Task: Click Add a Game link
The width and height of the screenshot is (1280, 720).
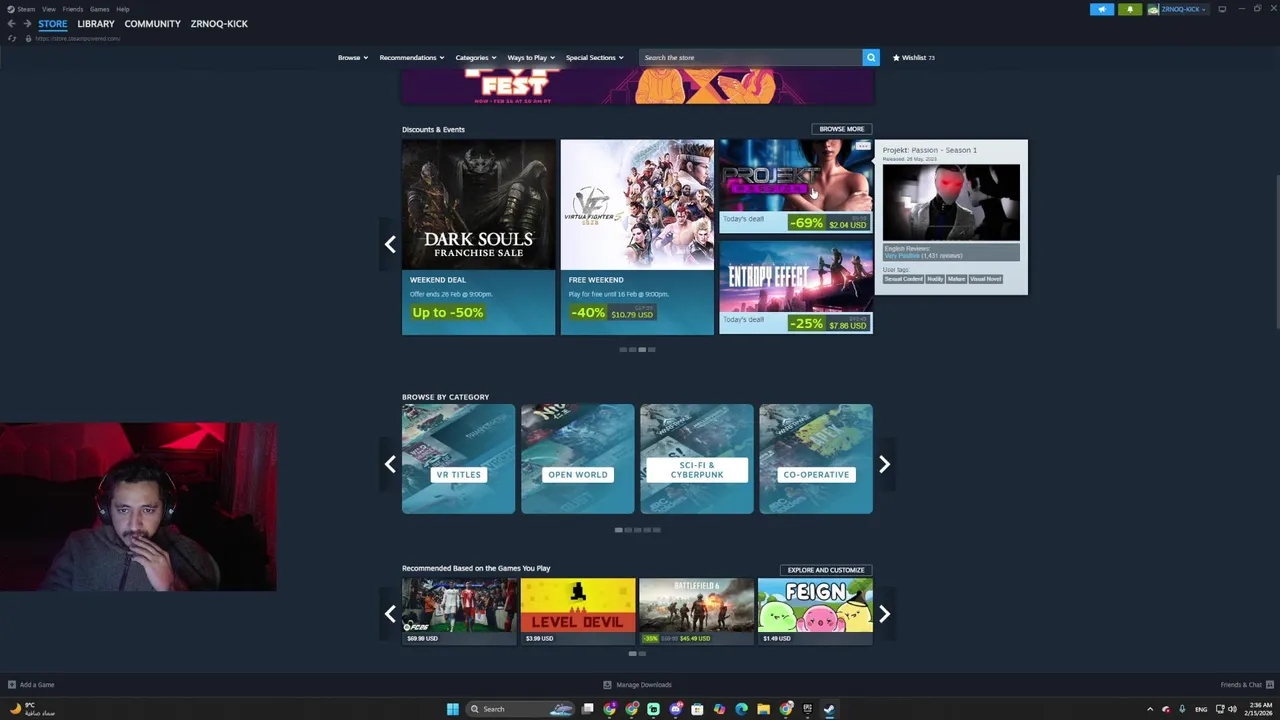Action: pyautogui.click(x=37, y=685)
